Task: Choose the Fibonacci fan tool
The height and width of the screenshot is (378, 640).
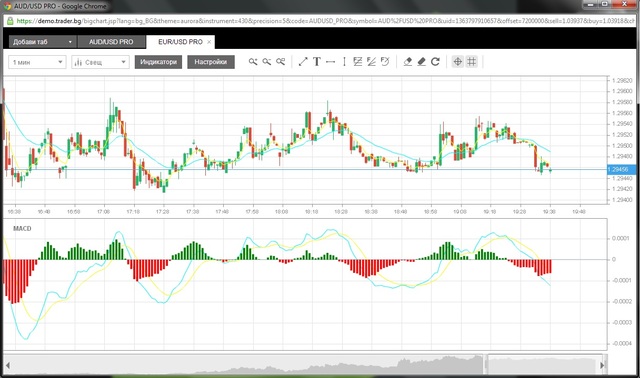Action: click(x=371, y=62)
